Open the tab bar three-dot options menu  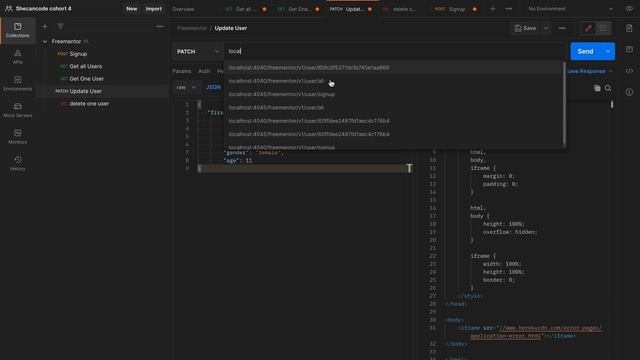509,9
